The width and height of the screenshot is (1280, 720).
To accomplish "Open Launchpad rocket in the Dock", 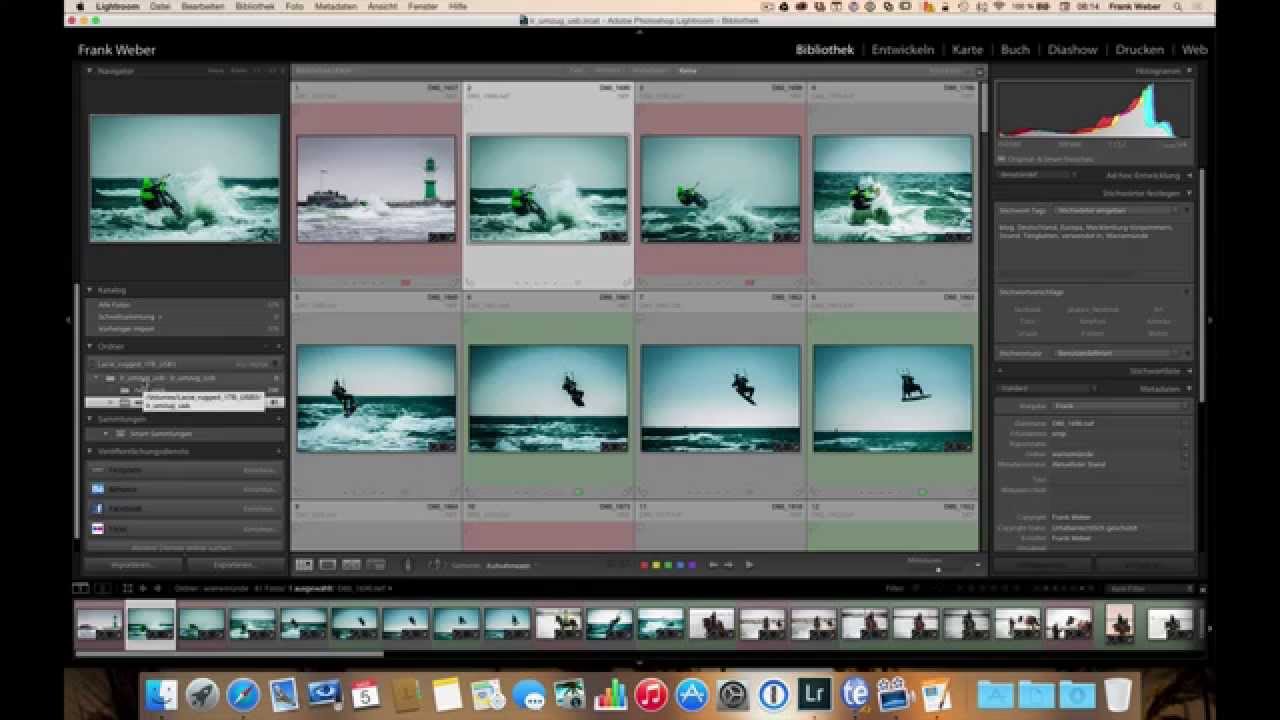I will (202, 694).
